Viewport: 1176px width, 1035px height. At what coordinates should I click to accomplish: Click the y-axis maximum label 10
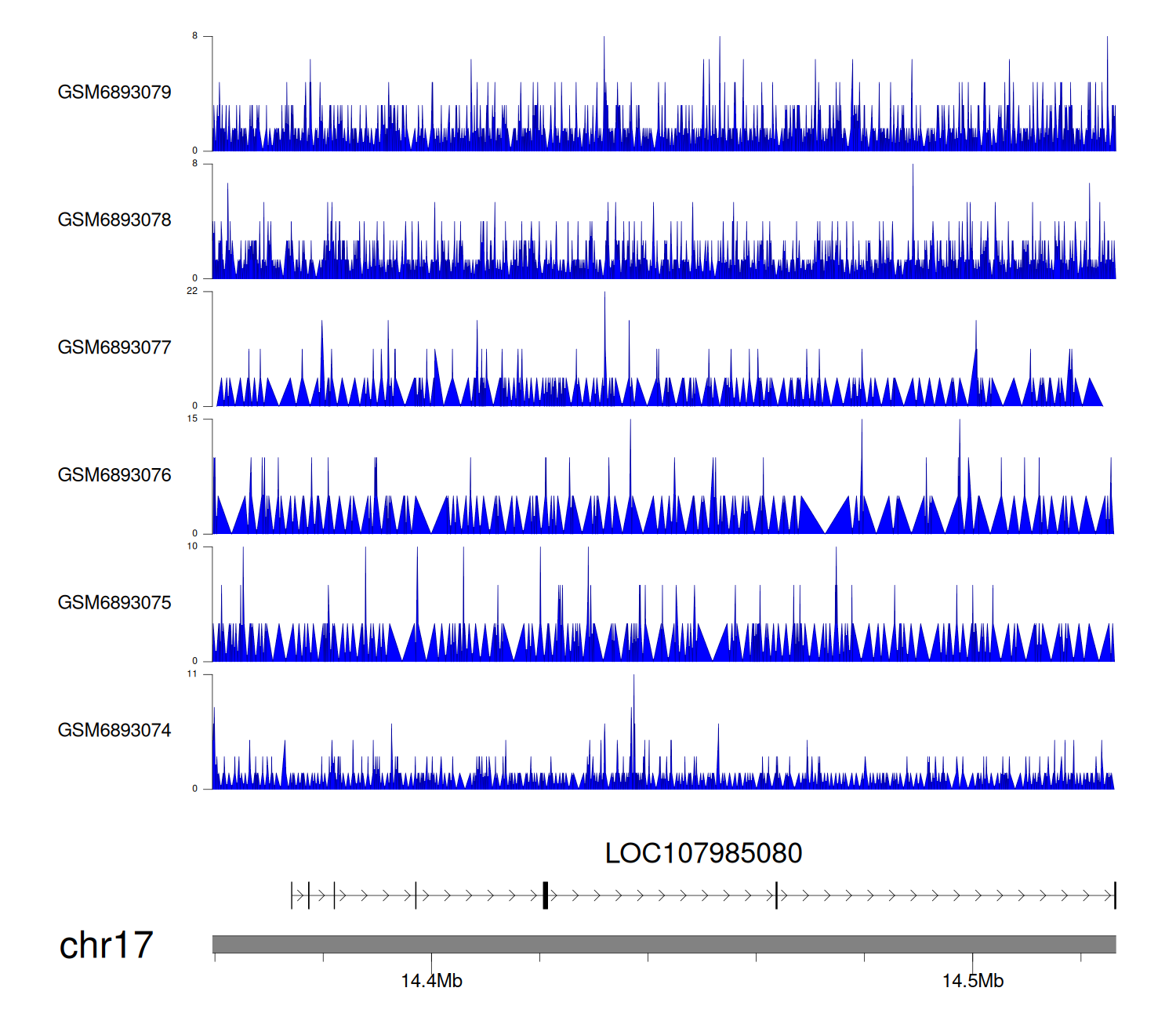pyautogui.click(x=192, y=547)
